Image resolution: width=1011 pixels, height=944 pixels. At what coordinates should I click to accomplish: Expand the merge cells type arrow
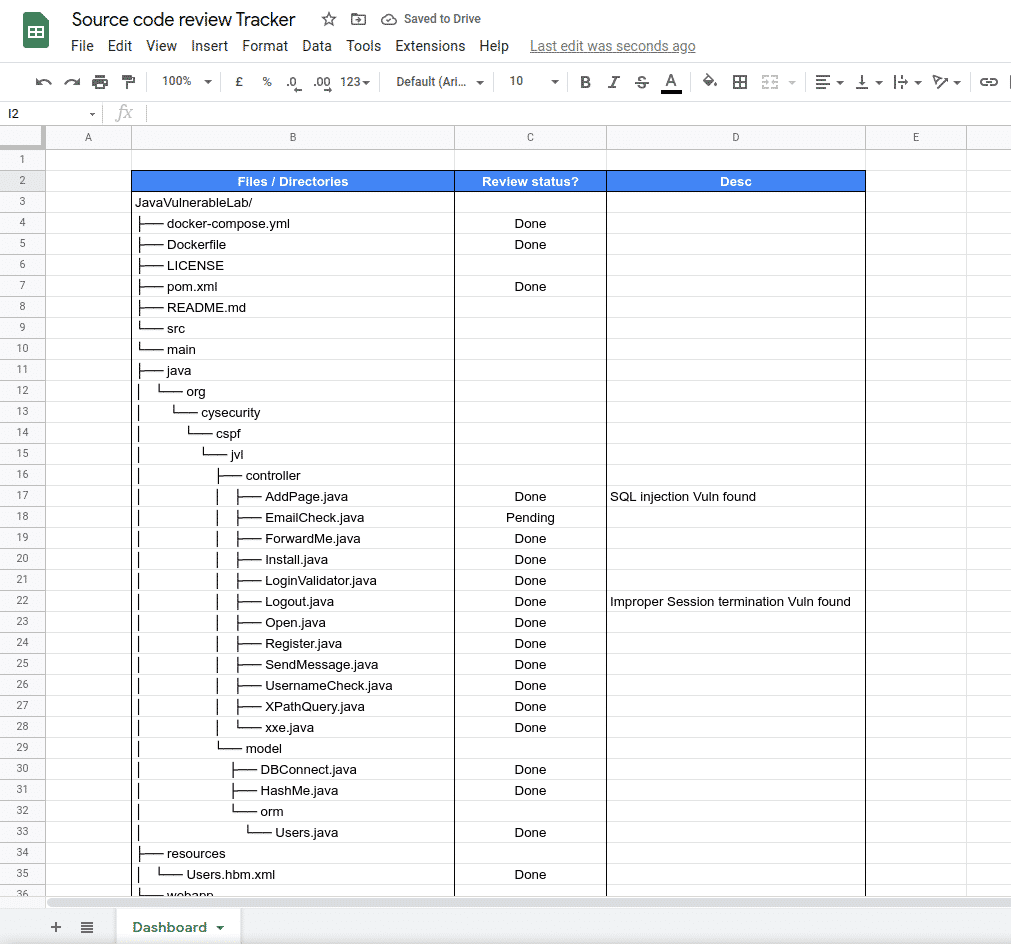(792, 83)
